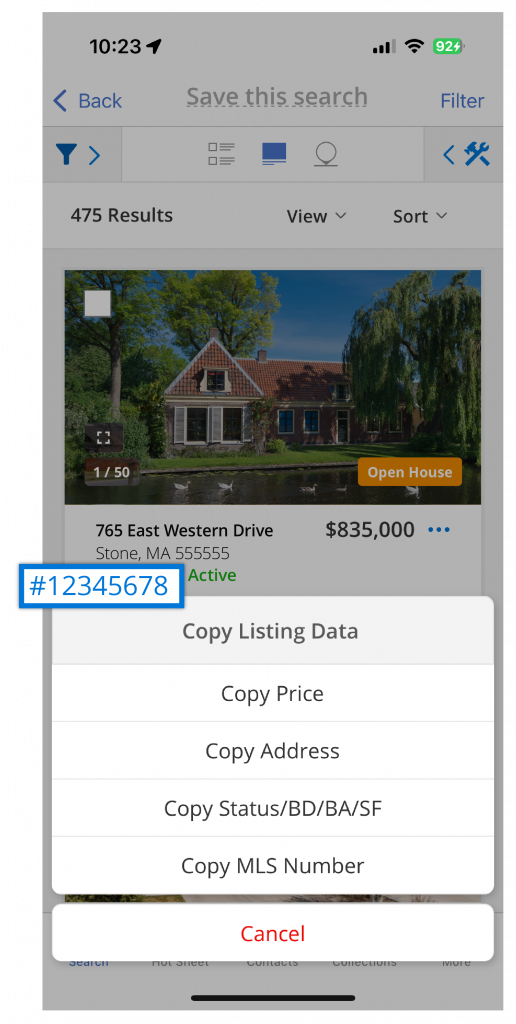The width and height of the screenshot is (516, 1024).
Task: Switch to list view icon
Action: pyautogui.click(x=221, y=154)
